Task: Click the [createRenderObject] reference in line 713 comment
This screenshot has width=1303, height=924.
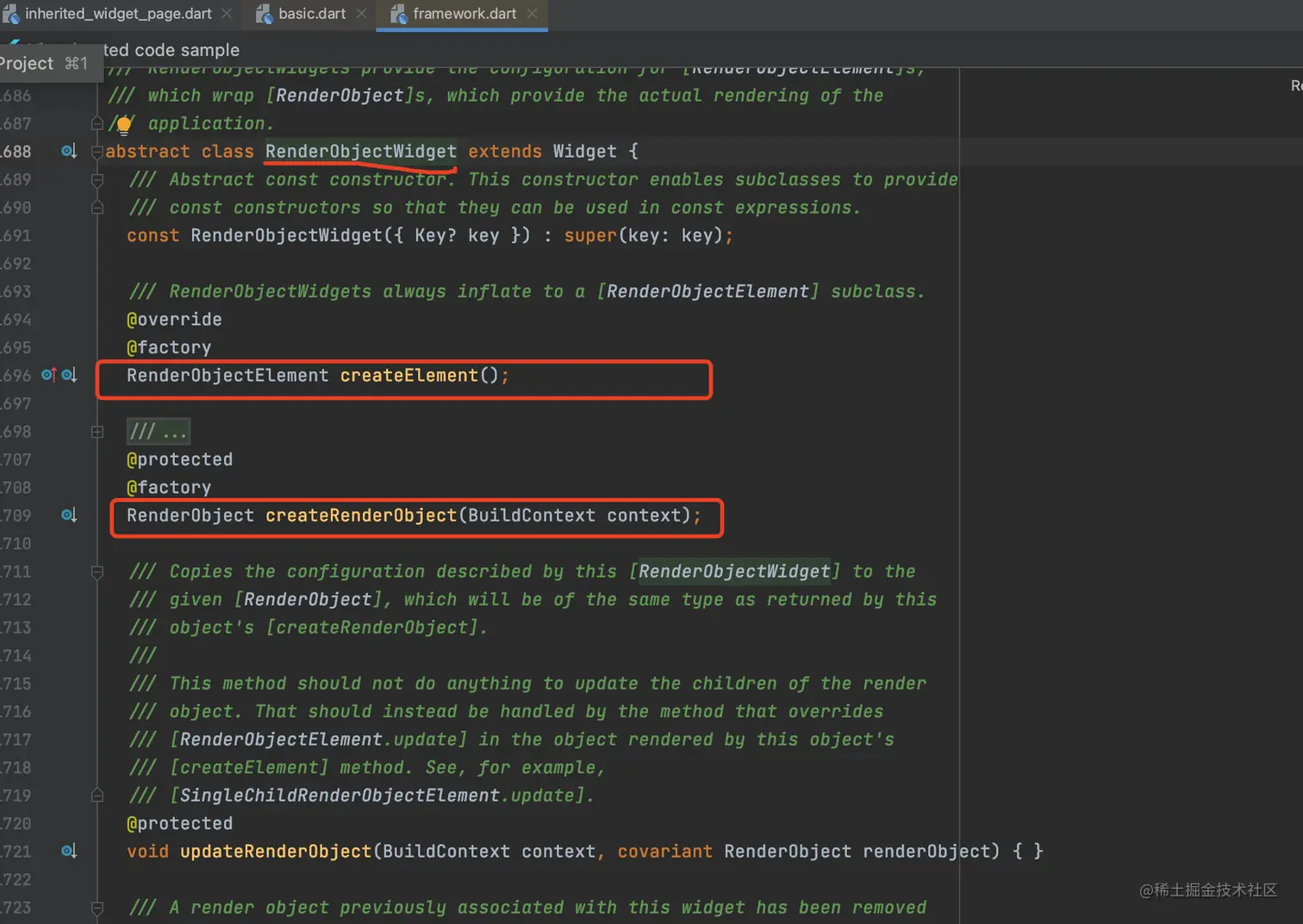Action: coord(371,627)
